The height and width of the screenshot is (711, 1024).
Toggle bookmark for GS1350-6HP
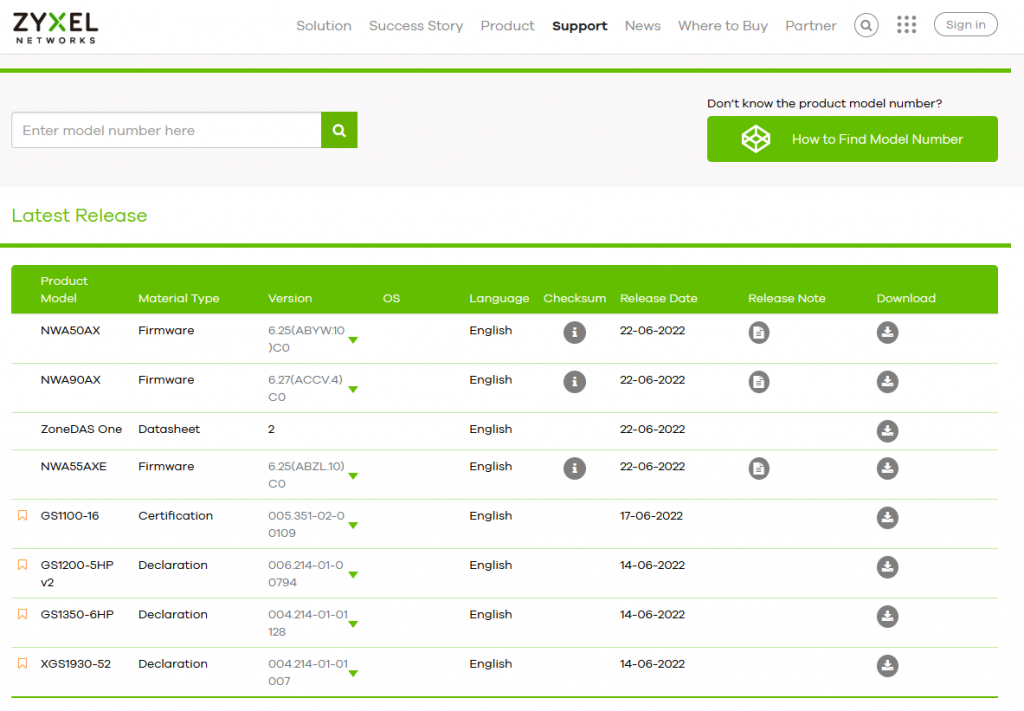click(x=22, y=614)
